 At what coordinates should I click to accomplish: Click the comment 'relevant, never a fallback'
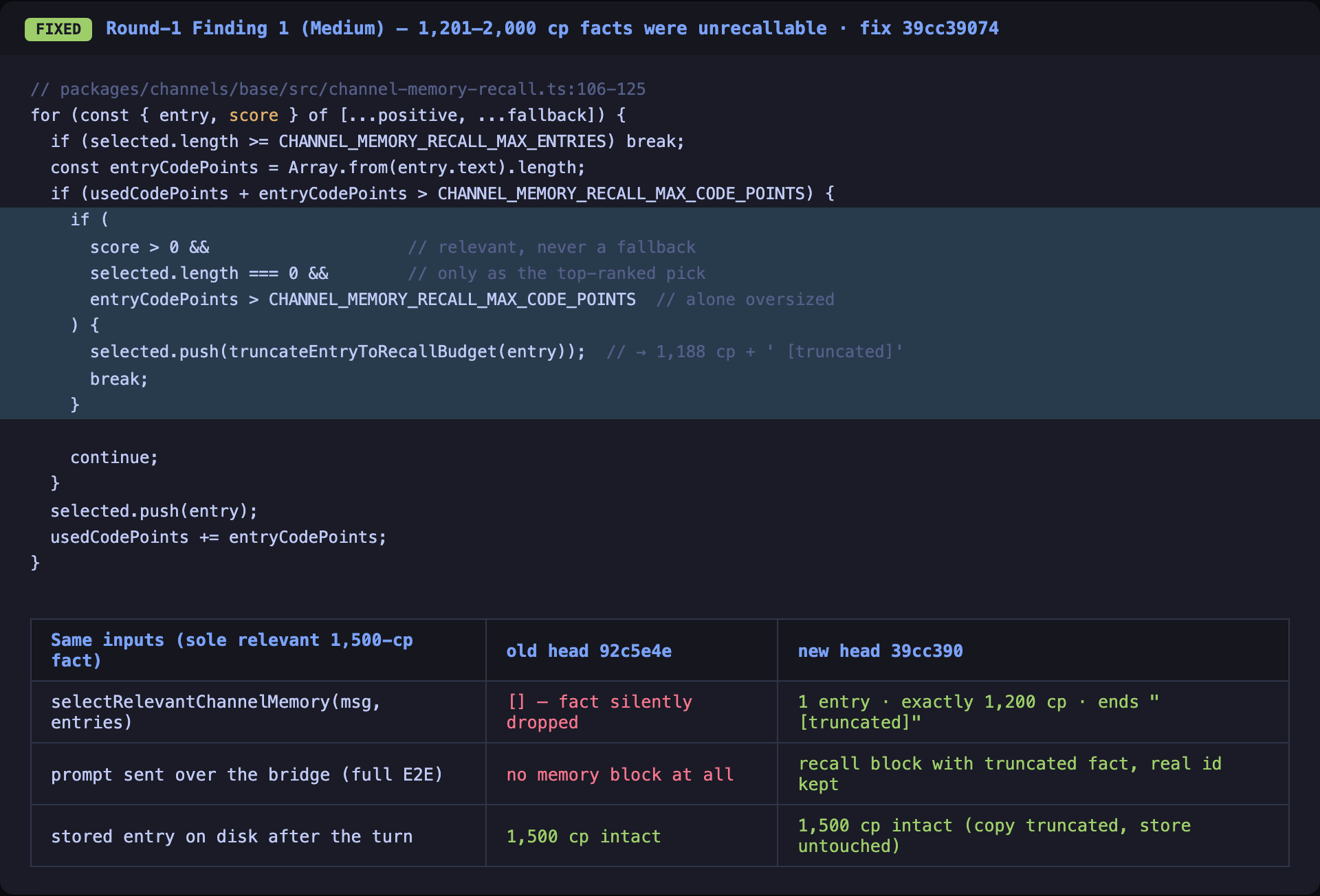(x=551, y=247)
